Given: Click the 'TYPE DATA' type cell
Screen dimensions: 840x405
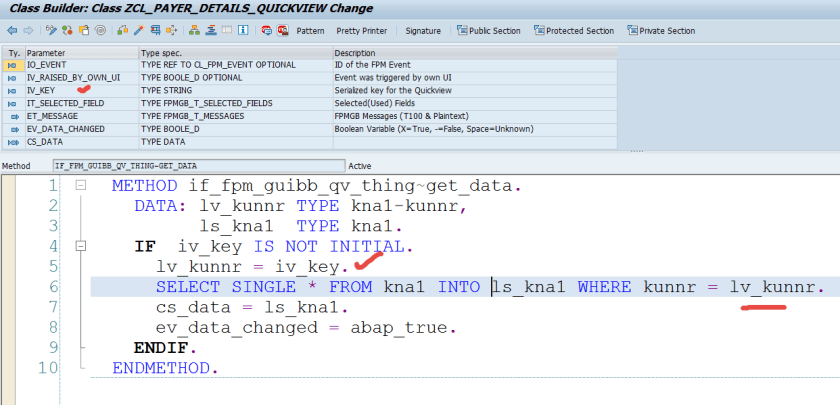Looking at the screenshot, I should pos(235,142).
